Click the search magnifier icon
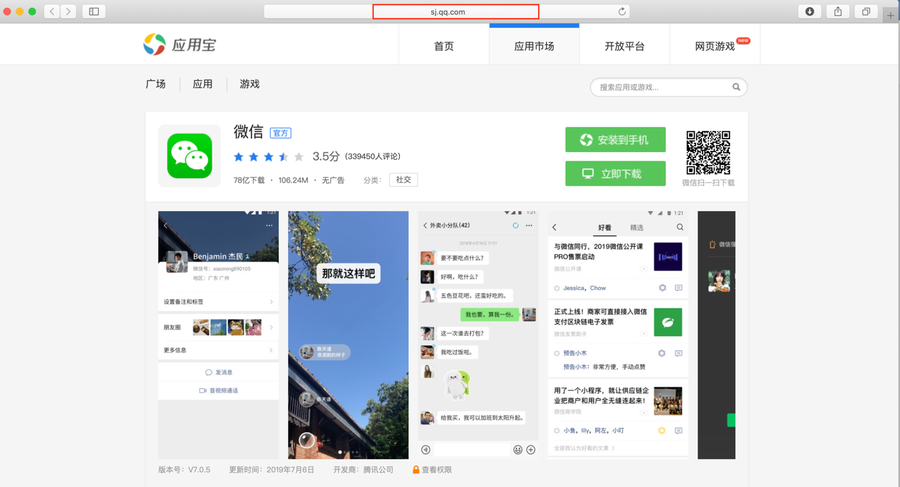Screen dimensions: 900x487 (735, 88)
